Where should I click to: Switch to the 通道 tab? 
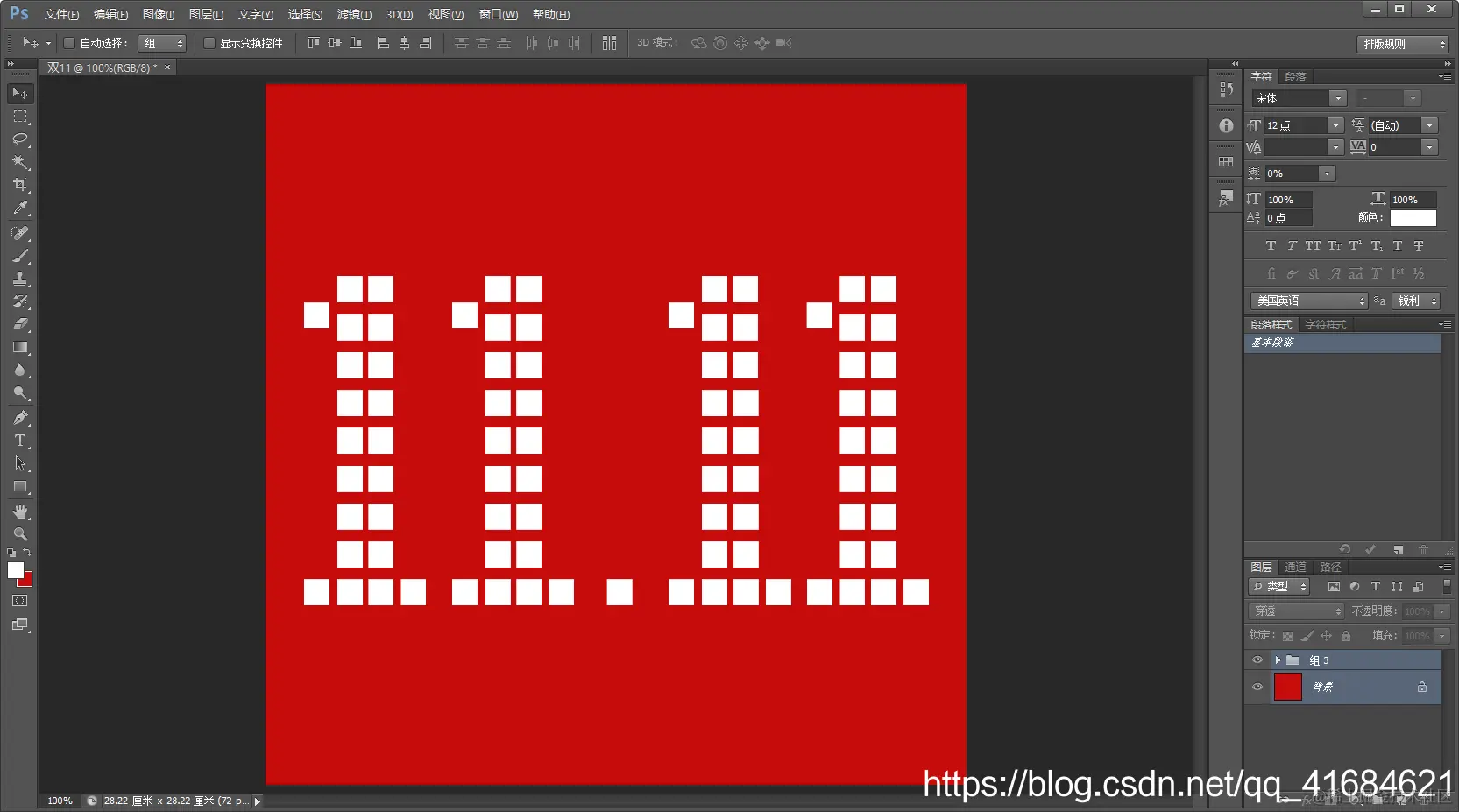point(1295,568)
